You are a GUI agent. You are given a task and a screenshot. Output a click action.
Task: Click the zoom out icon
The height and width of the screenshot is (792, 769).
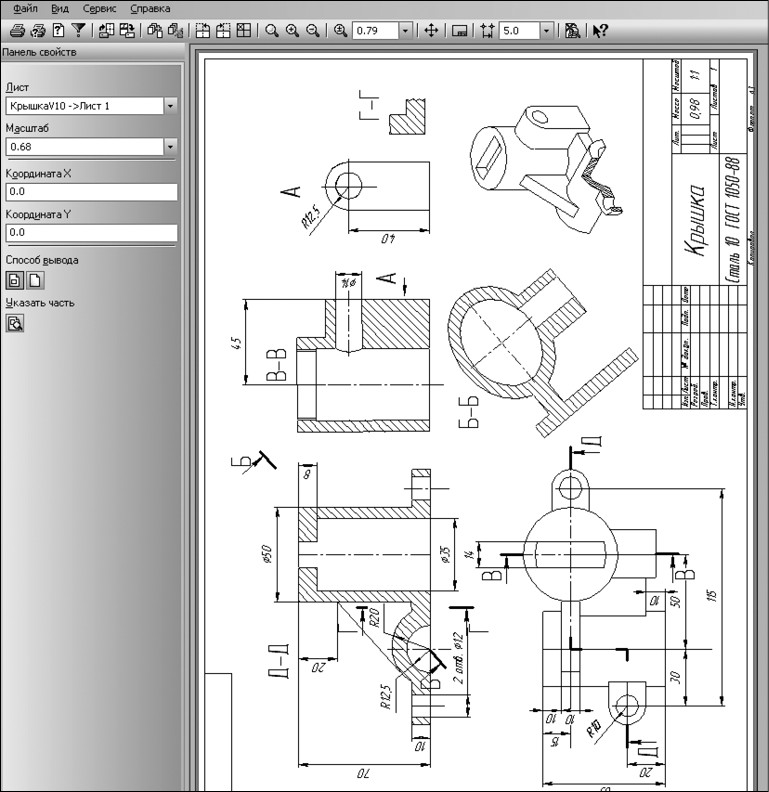tap(313, 31)
